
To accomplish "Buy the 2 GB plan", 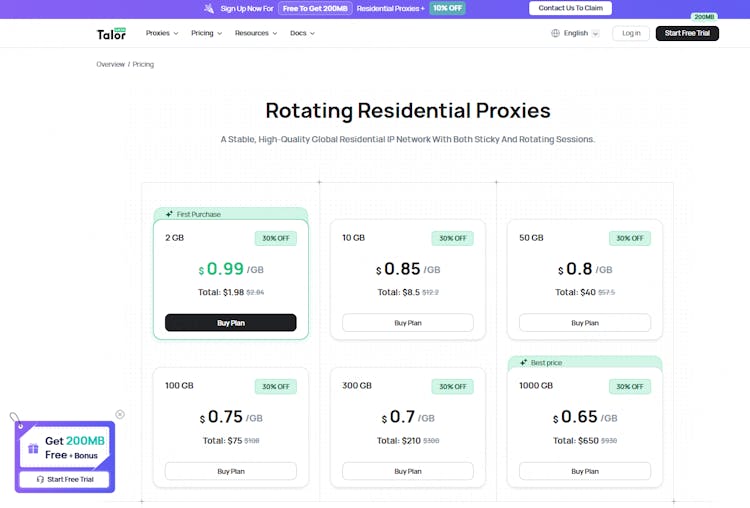I will coord(230,323).
